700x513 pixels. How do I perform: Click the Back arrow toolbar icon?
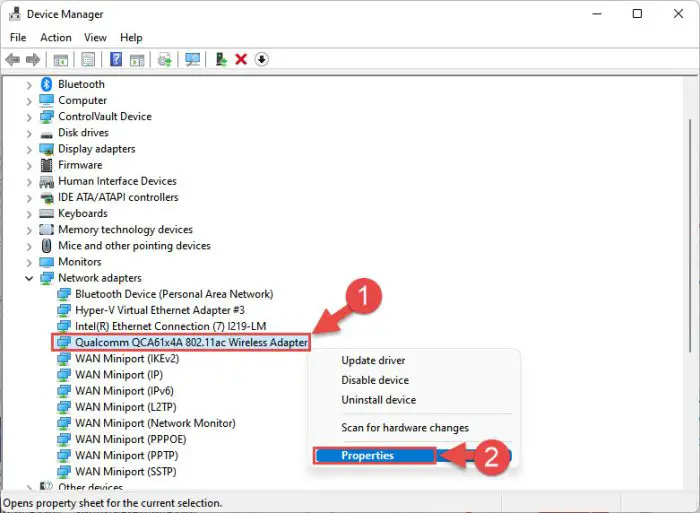pyautogui.click(x=13, y=60)
